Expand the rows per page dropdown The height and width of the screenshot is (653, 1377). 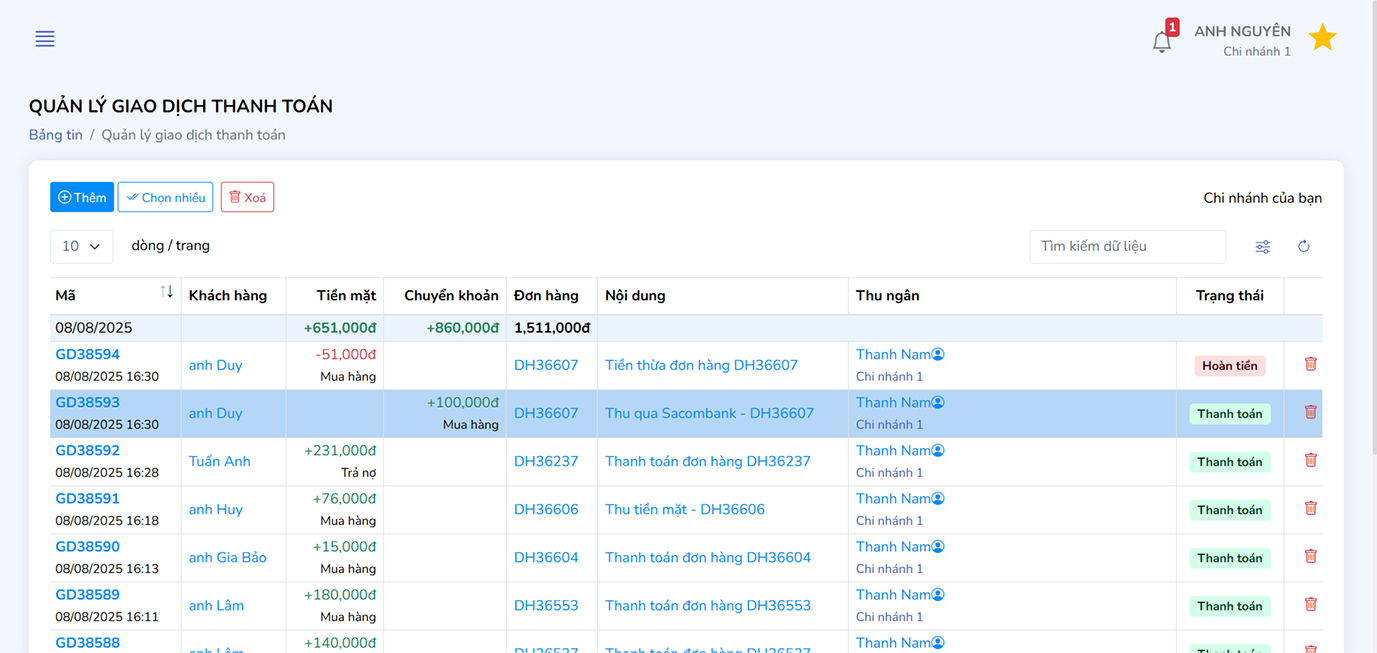pos(81,246)
